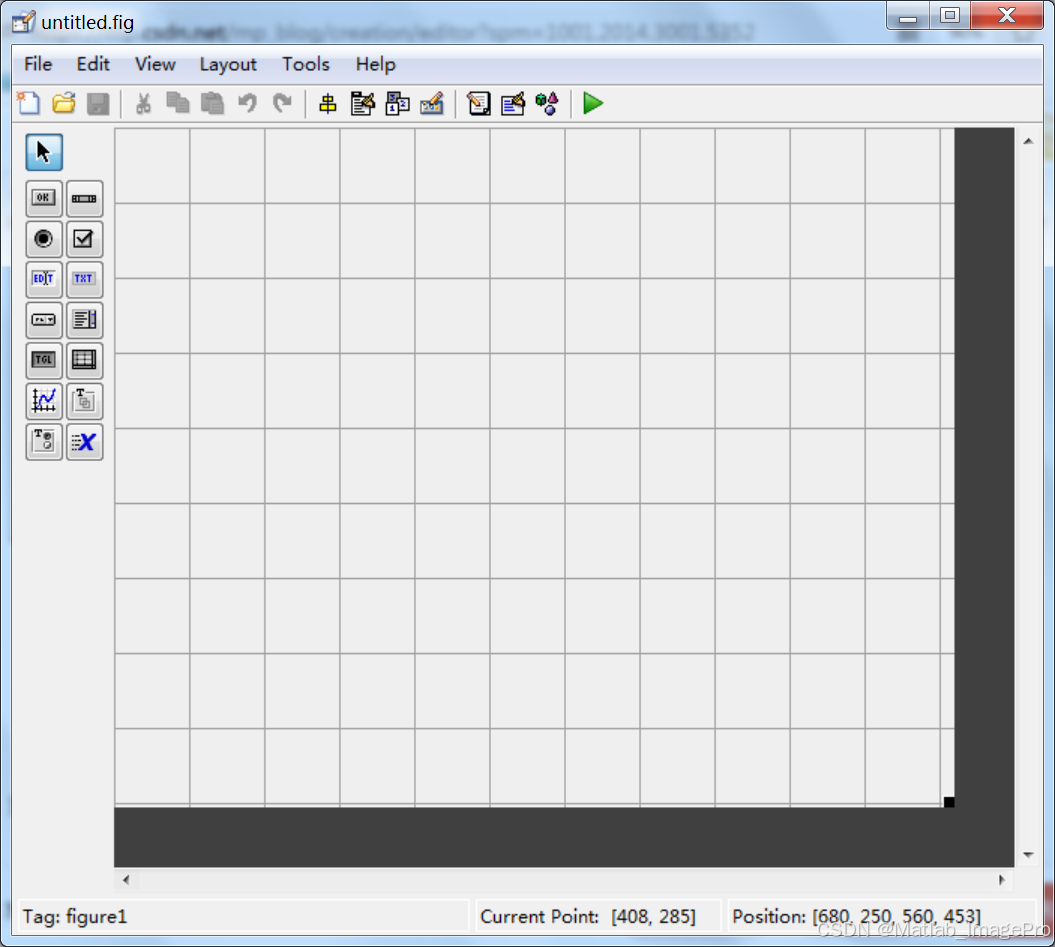
Task: Undo the last action
Action: tap(248, 104)
